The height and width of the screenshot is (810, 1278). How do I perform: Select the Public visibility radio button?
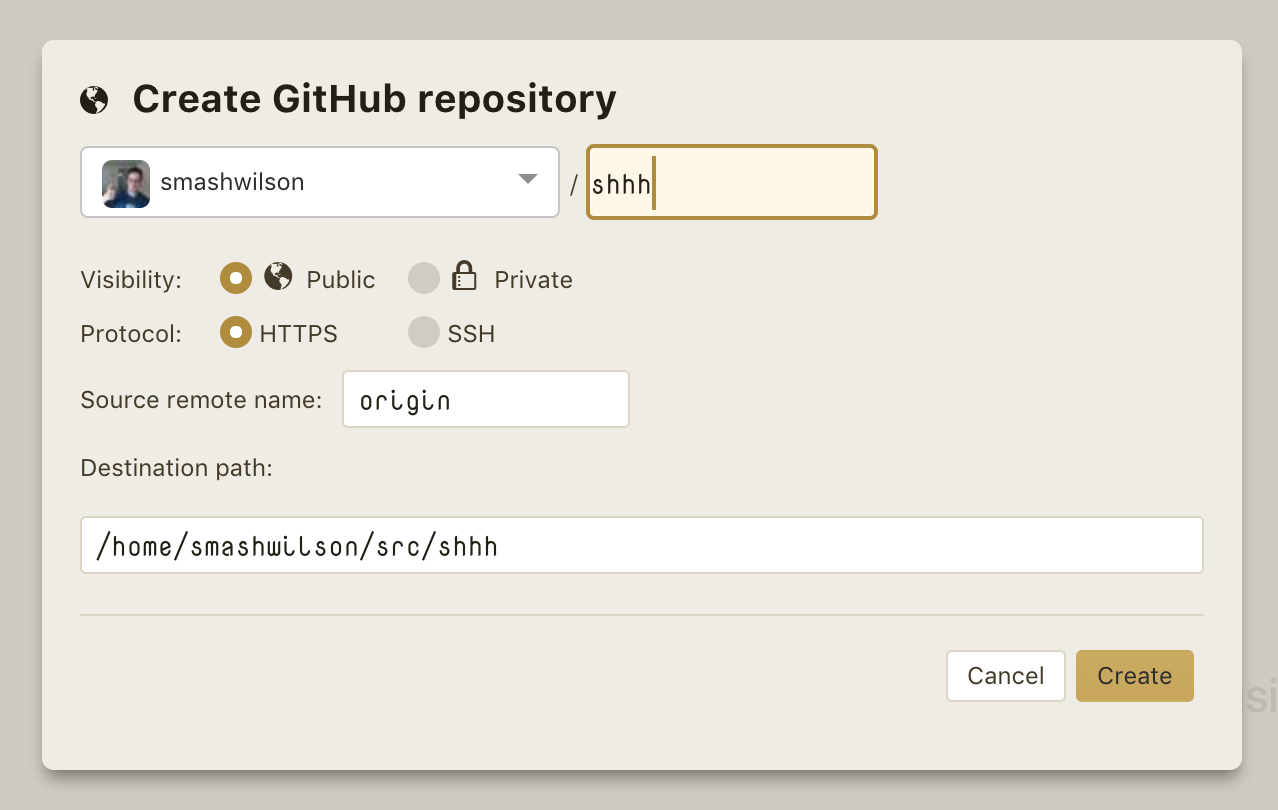[236, 278]
